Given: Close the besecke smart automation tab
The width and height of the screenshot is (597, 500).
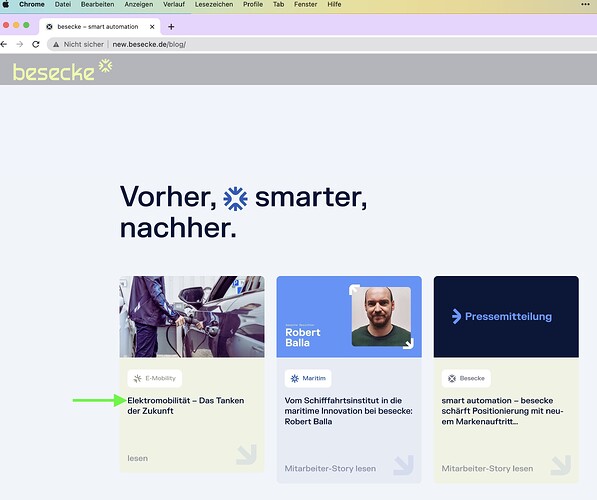Looking at the screenshot, I should pos(152,27).
